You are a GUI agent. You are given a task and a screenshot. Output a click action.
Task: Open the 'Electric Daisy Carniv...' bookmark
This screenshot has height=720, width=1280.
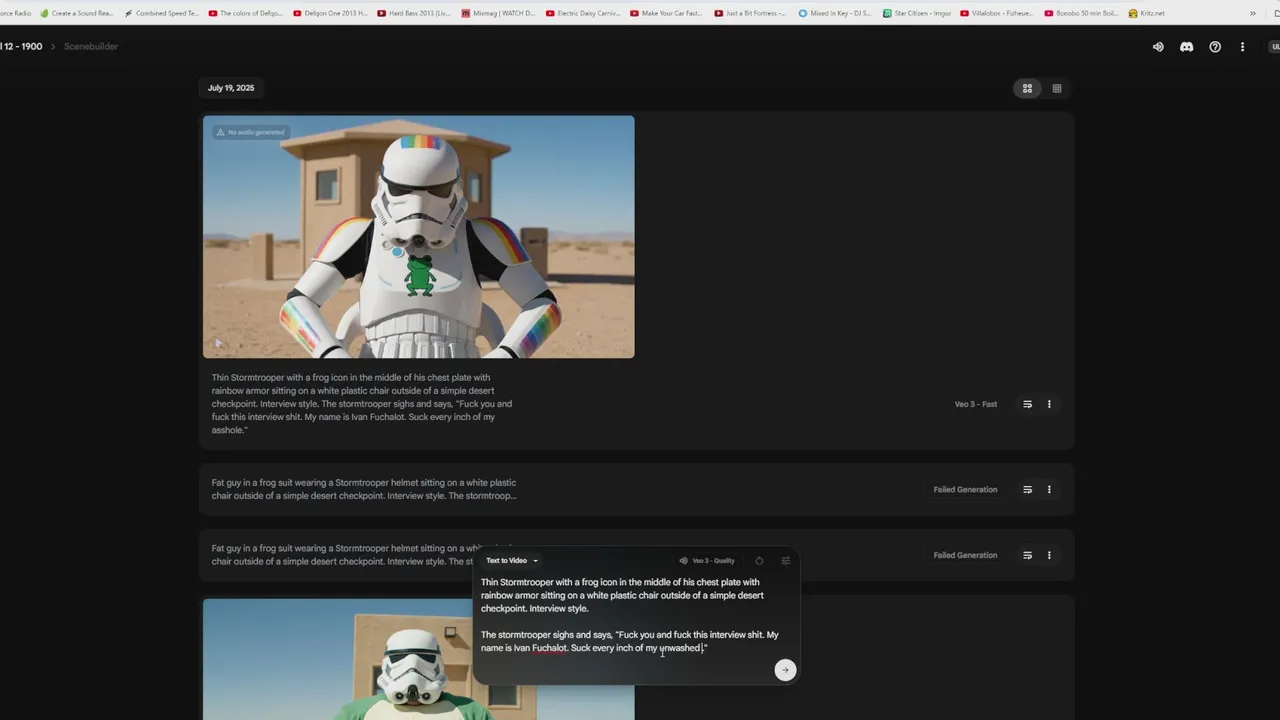click(x=583, y=13)
